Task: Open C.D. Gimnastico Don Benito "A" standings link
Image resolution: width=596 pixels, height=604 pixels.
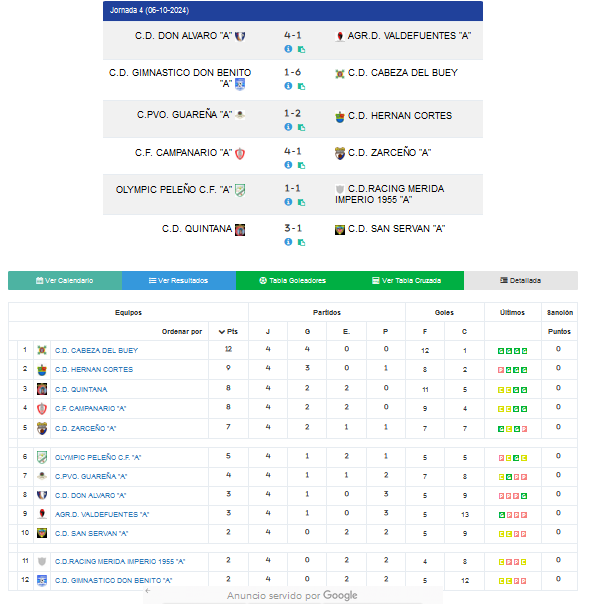Action: click(x=113, y=581)
